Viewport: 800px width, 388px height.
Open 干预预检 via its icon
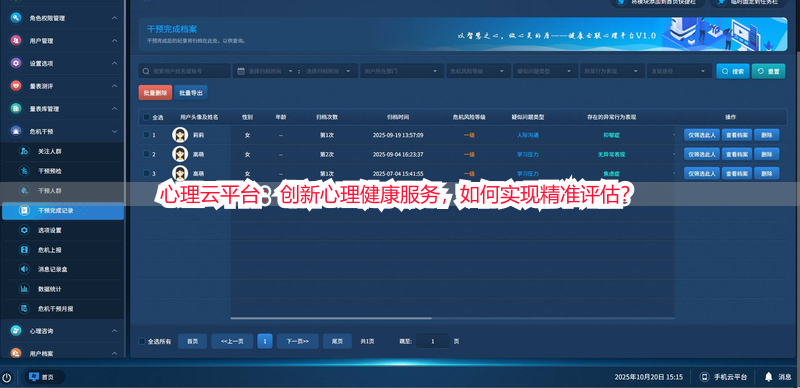click(x=24, y=171)
